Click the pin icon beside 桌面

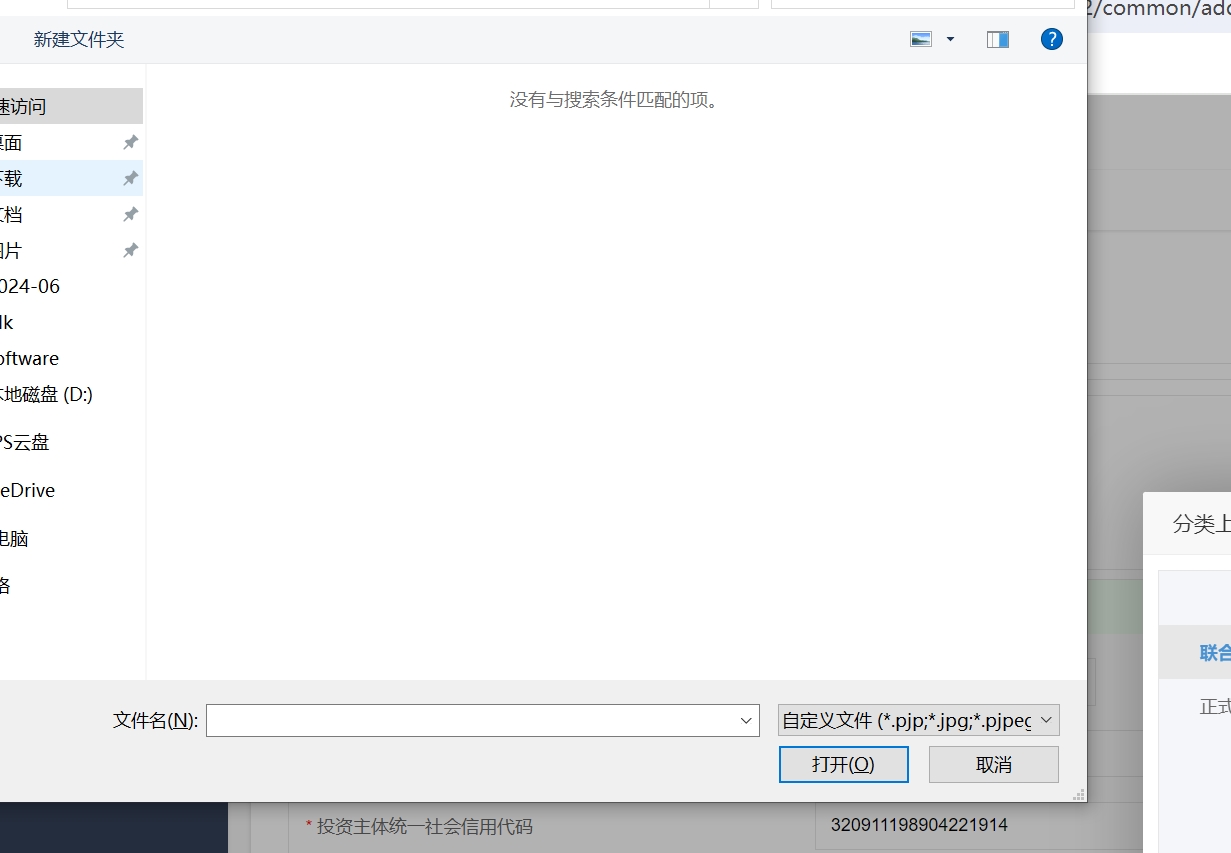pyautogui.click(x=130, y=143)
